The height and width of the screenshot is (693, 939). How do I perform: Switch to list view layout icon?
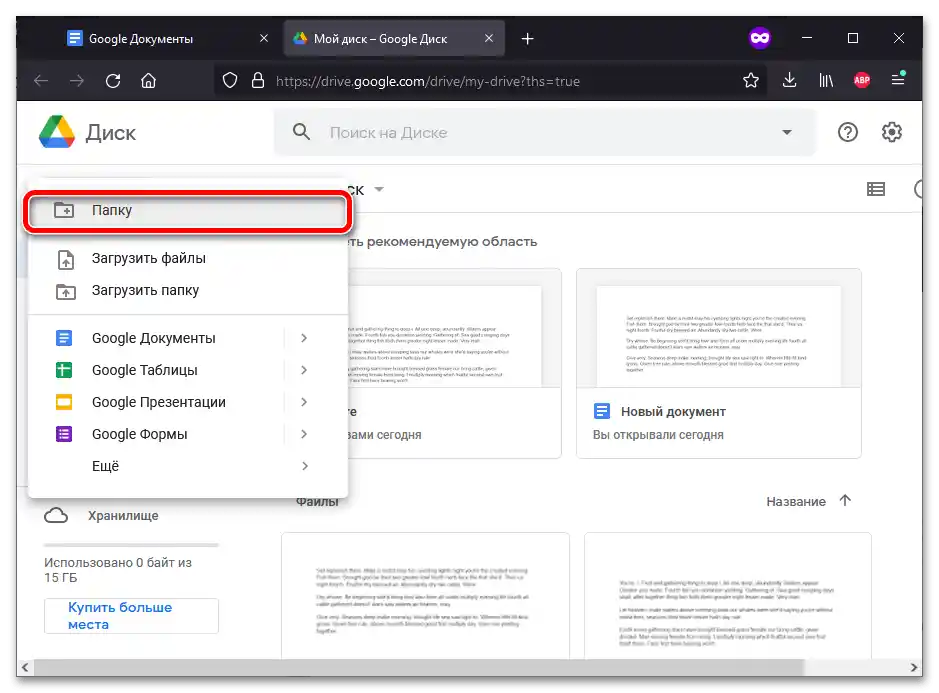[876, 189]
